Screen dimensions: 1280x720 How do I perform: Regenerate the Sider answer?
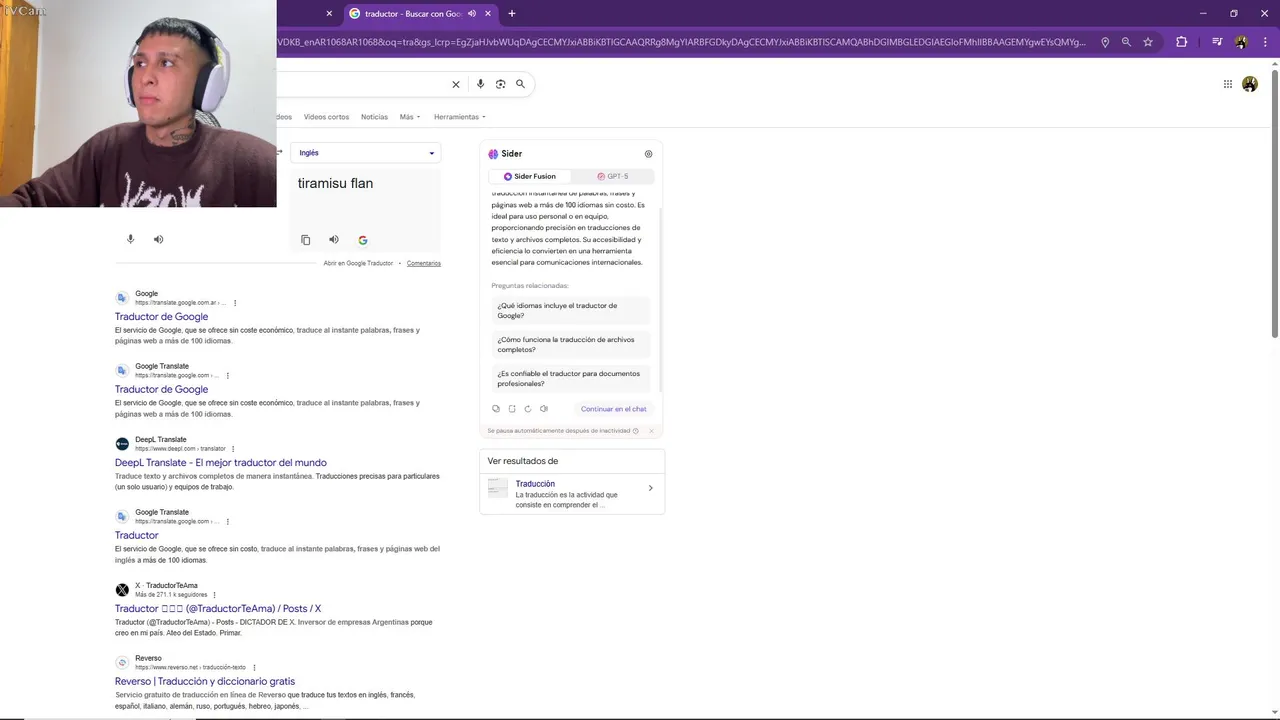pos(528,409)
